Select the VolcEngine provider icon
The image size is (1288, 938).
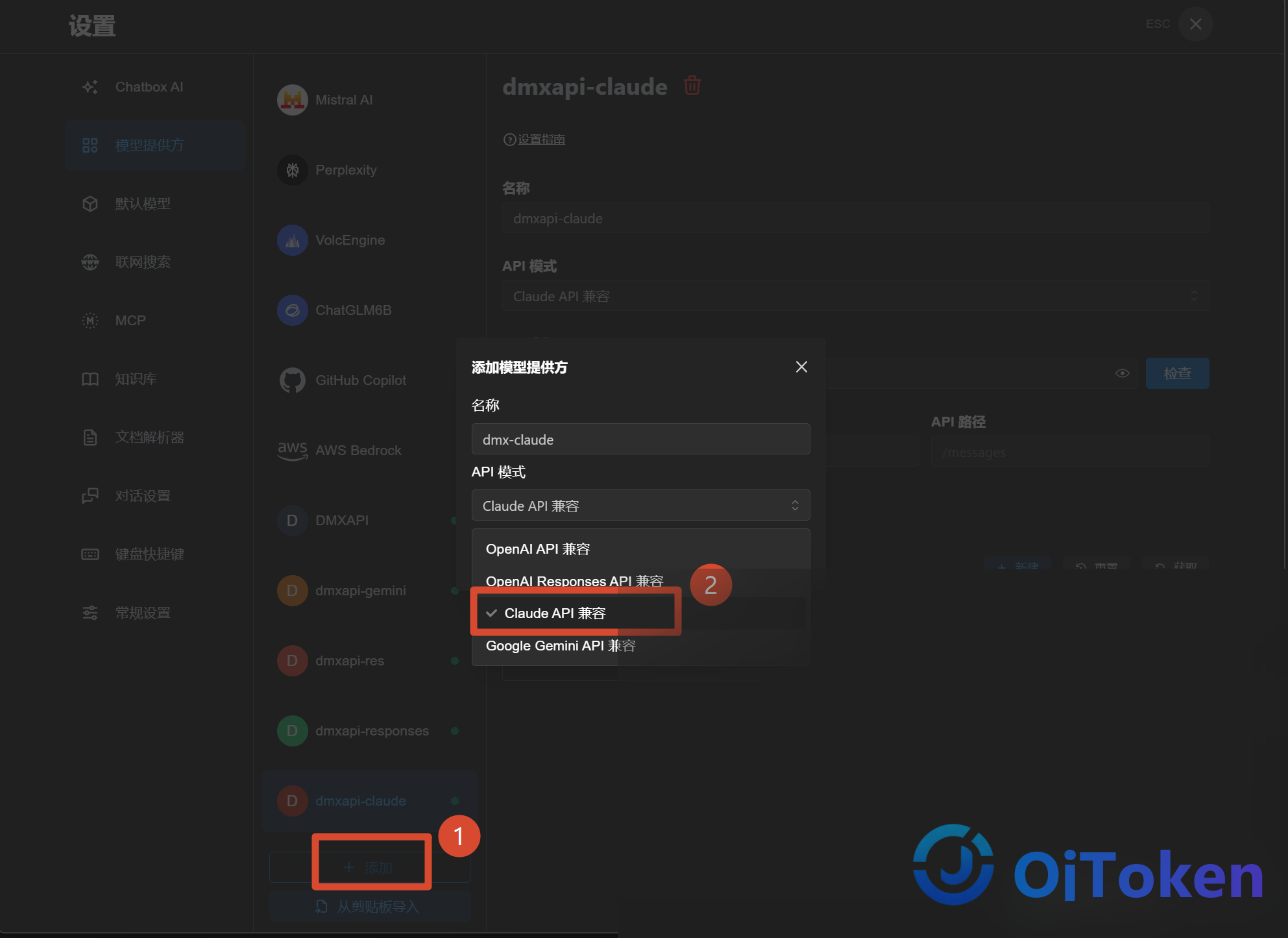click(x=293, y=240)
